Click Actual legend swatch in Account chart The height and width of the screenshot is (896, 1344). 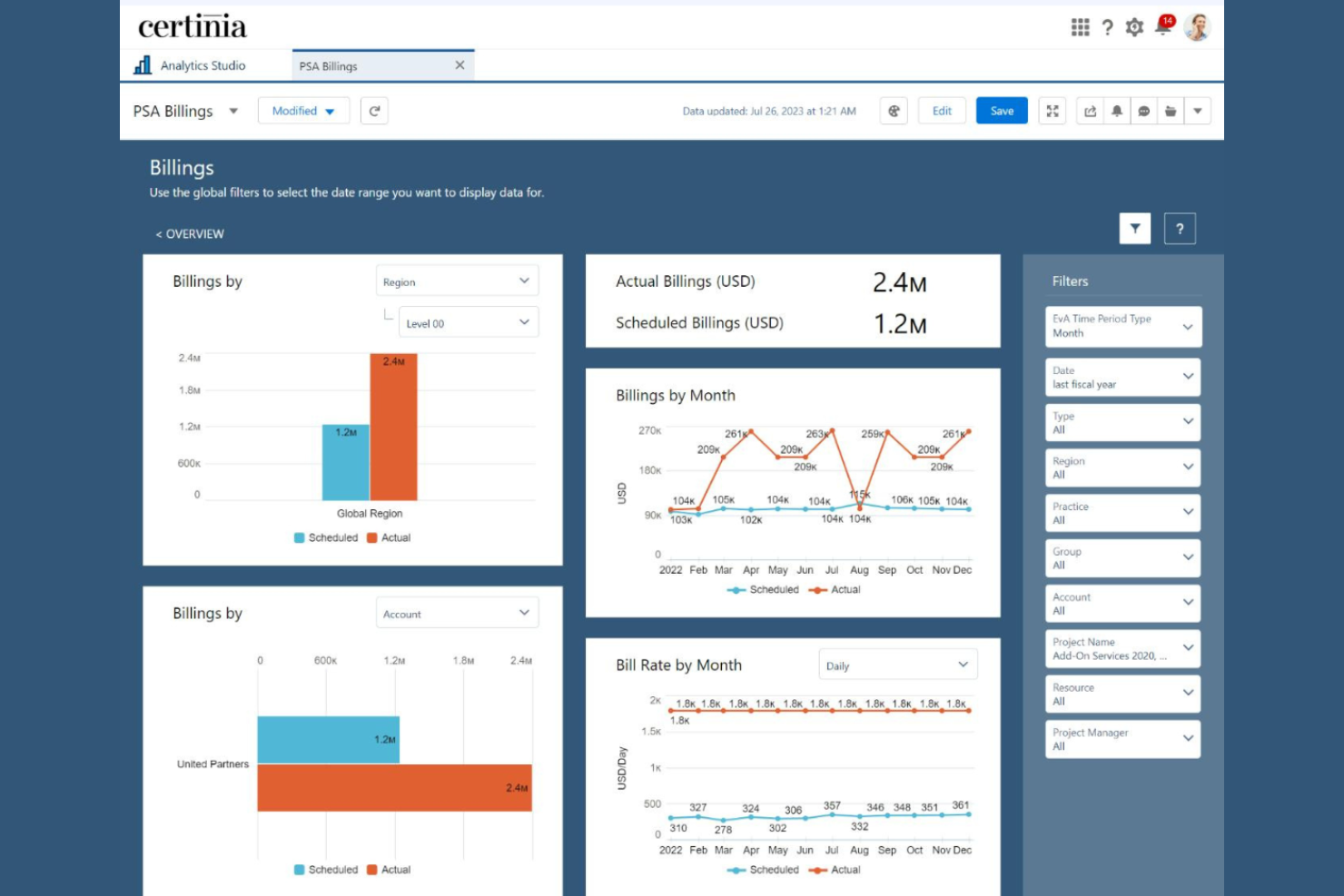coord(372,870)
